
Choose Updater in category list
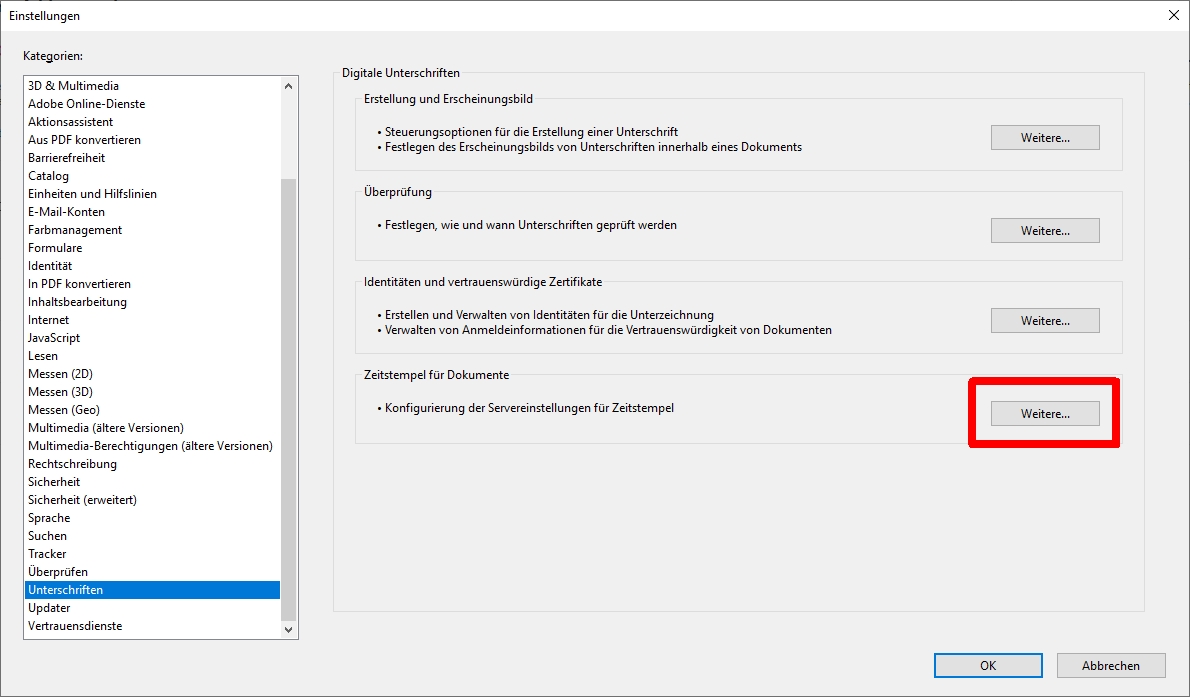coord(49,608)
